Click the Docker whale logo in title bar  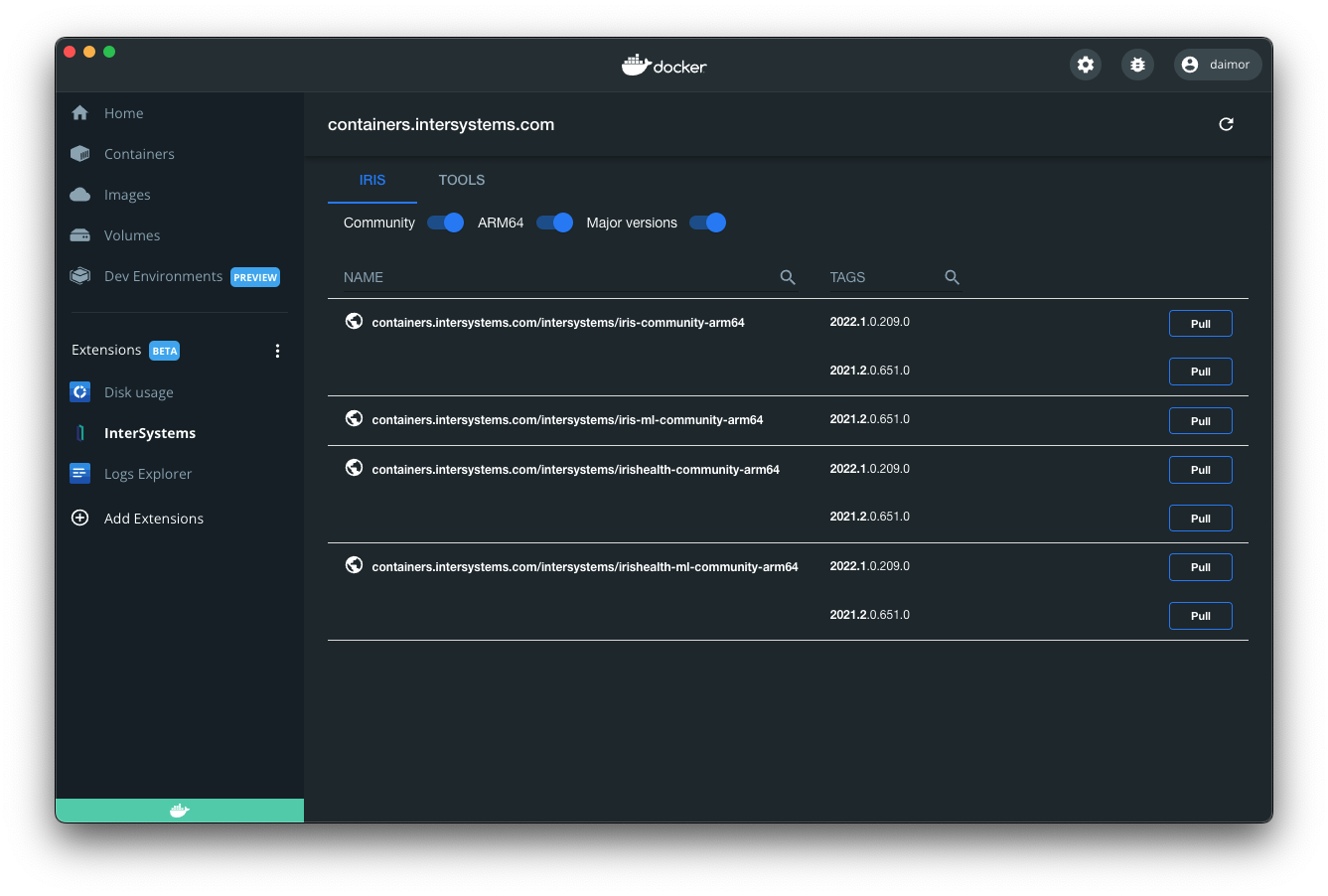pyautogui.click(x=664, y=66)
